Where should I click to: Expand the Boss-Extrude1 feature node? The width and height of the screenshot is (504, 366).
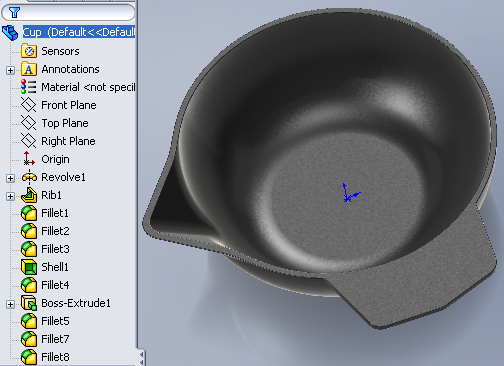(x=10, y=304)
